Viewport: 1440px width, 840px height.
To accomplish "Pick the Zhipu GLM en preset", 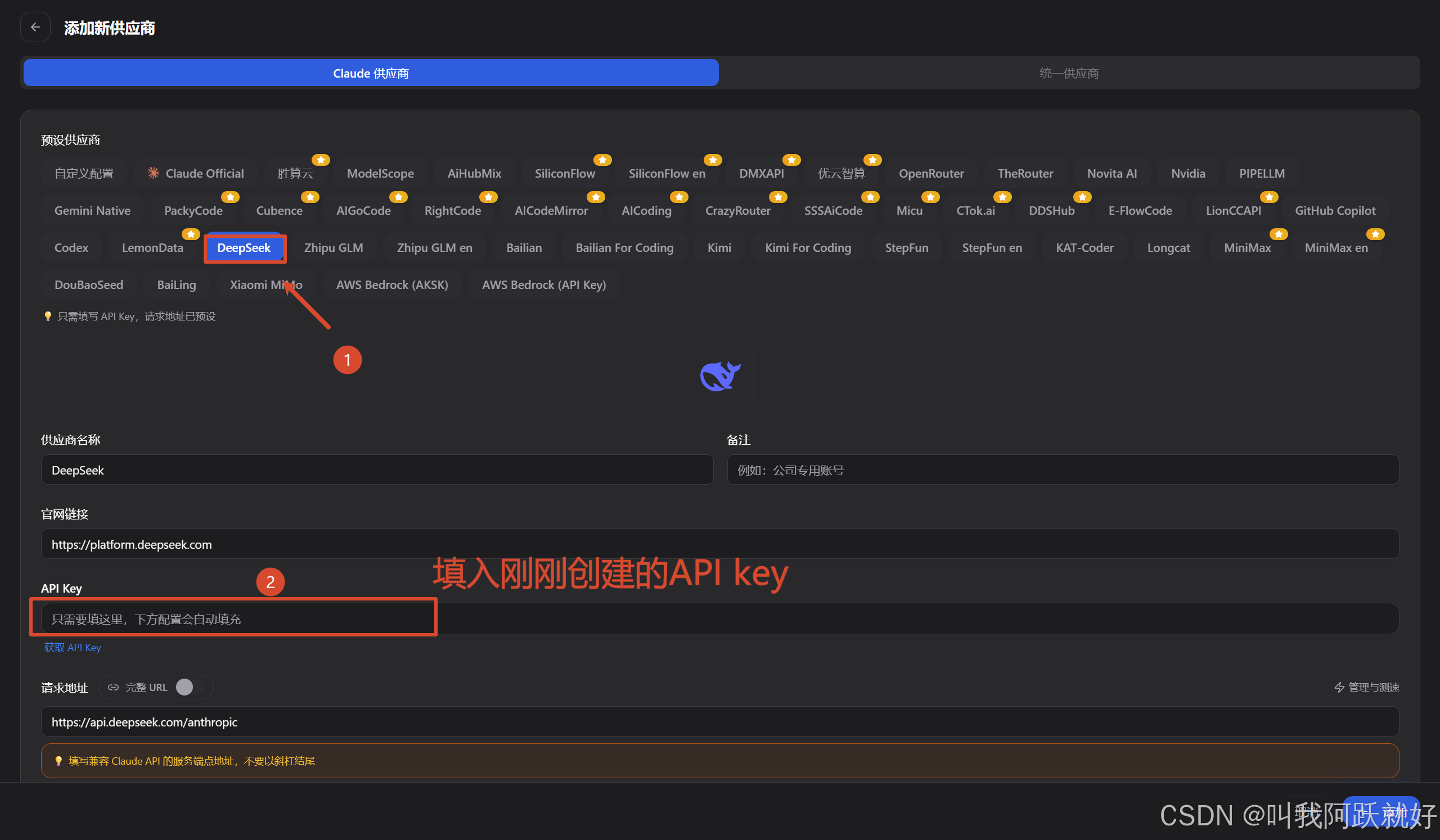I will (x=435, y=247).
